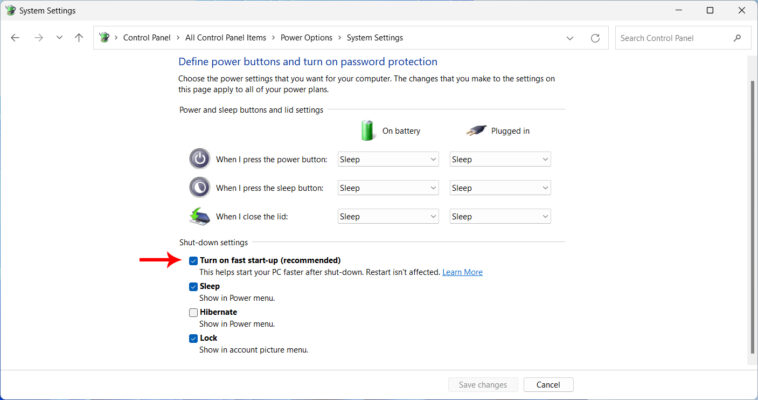Click the Forward navigation arrow
The width and height of the screenshot is (758, 400).
[38, 38]
